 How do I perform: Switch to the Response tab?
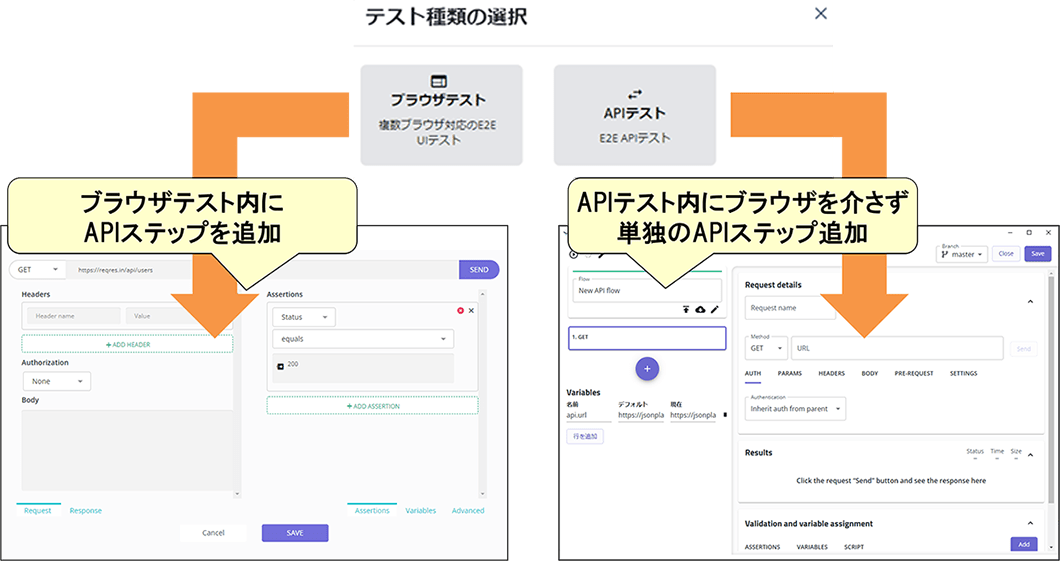click(85, 511)
